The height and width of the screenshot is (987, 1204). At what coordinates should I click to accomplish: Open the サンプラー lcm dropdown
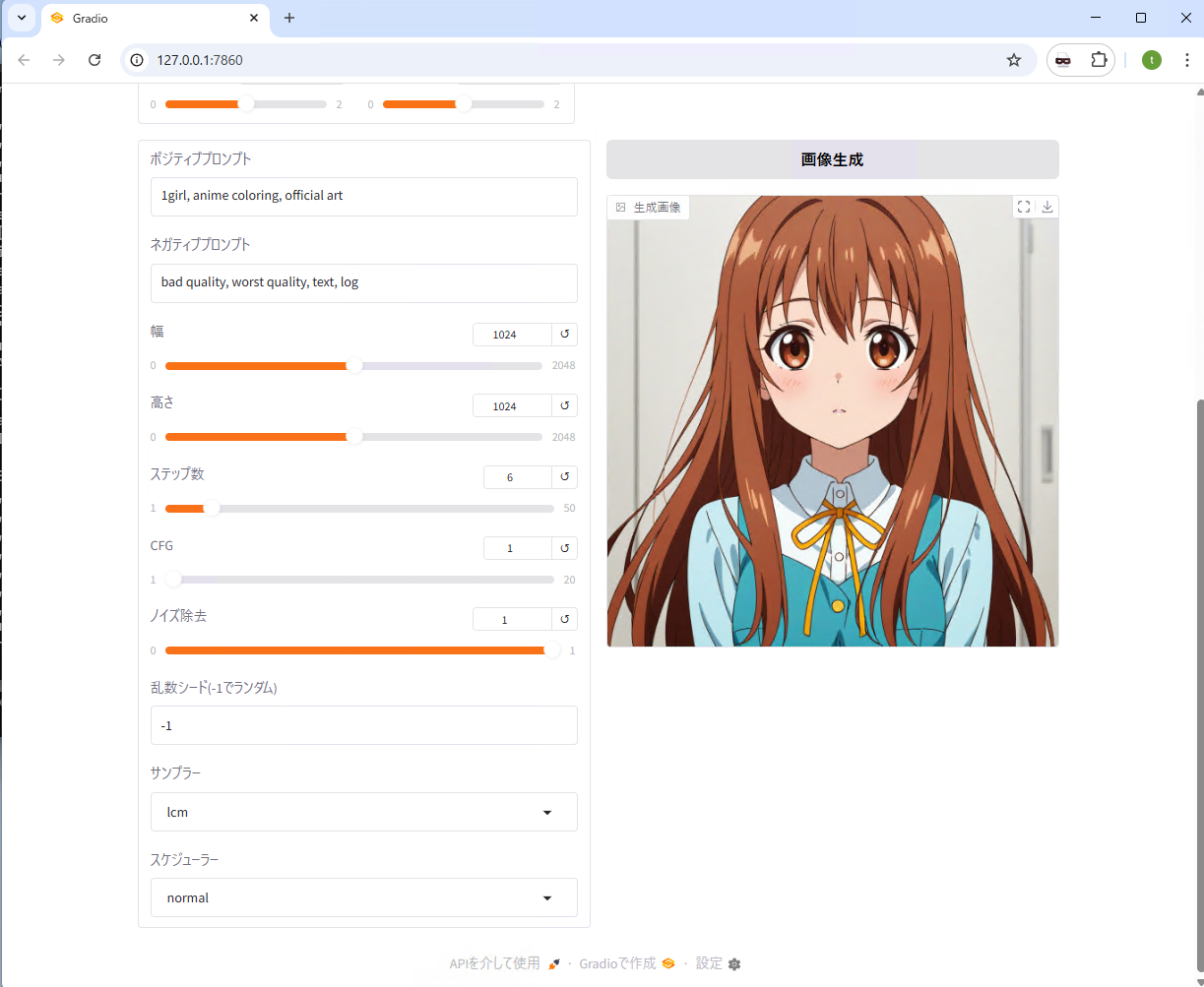pyautogui.click(x=364, y=812)
